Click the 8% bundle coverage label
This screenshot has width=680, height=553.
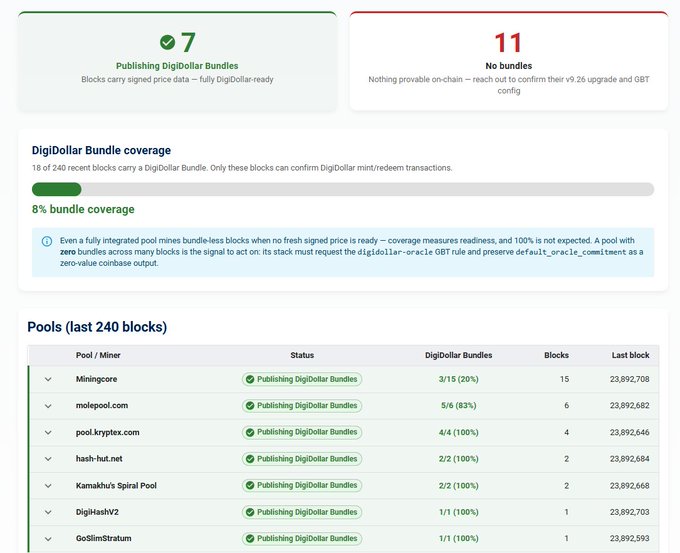coord(83,209)
